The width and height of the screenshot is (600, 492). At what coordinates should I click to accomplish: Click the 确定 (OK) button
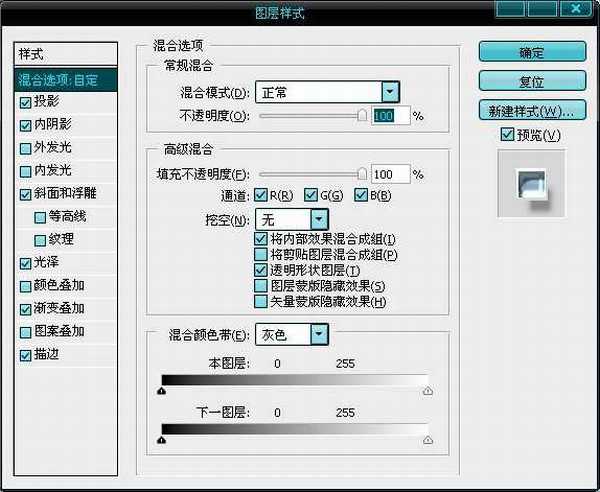[x=531, y=52]
